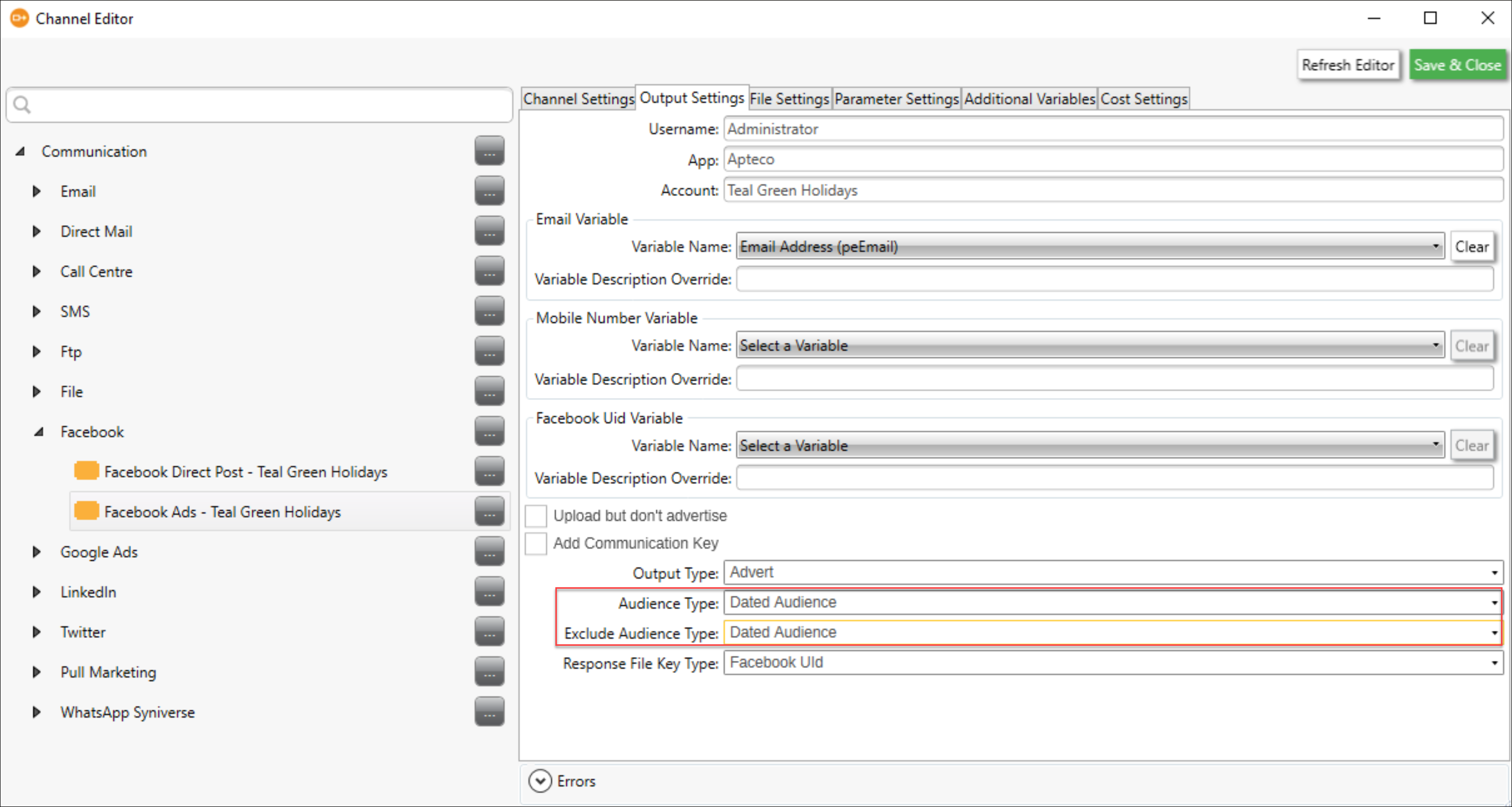Open options button for Direct Mail row
Screen dimensions: 1512x807
click(489, 231)
